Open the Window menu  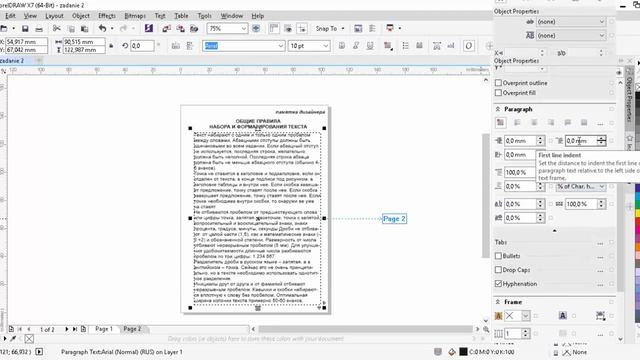(x=232, y=16)
